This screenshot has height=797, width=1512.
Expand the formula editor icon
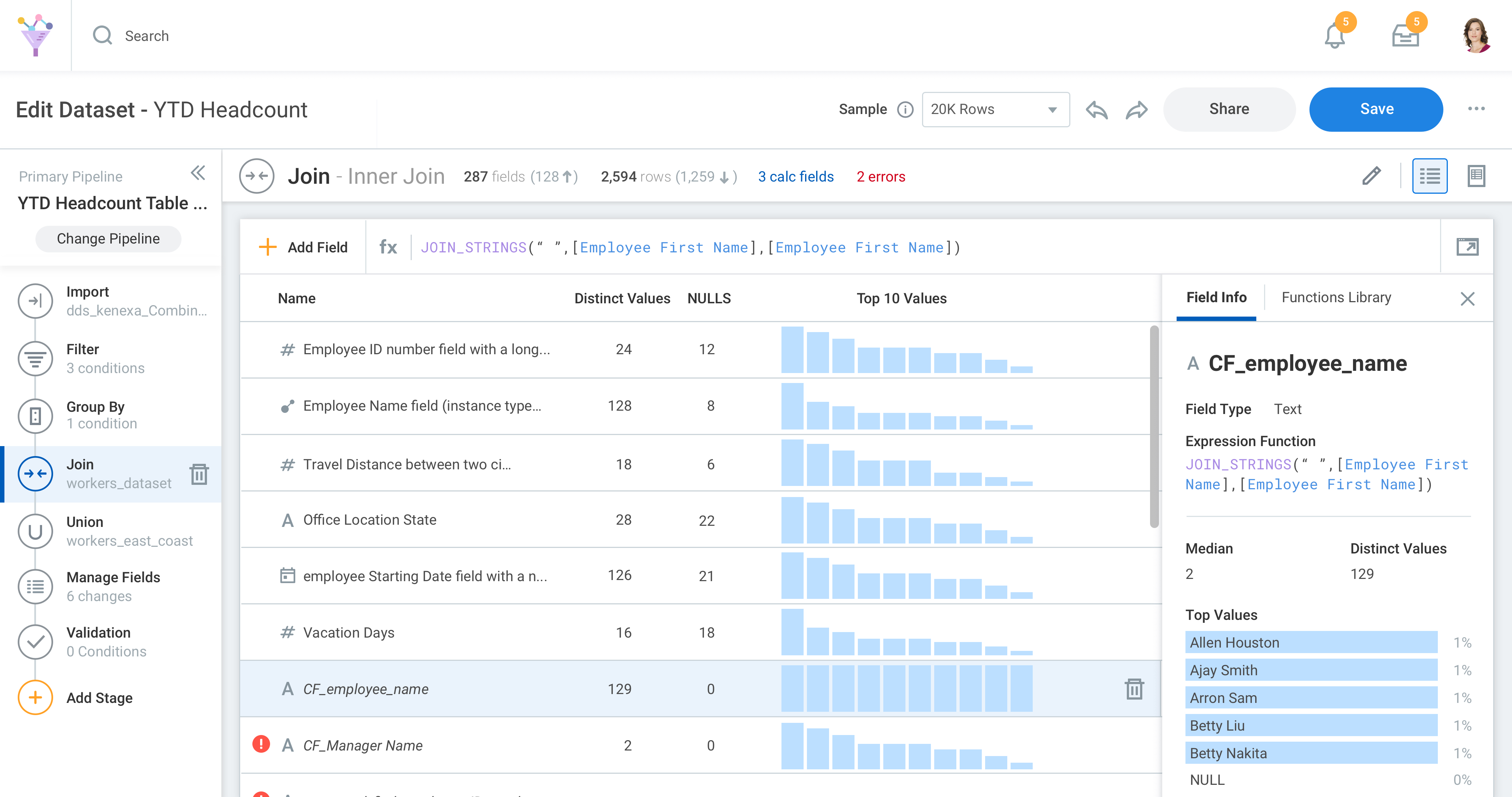(1467, 247)
